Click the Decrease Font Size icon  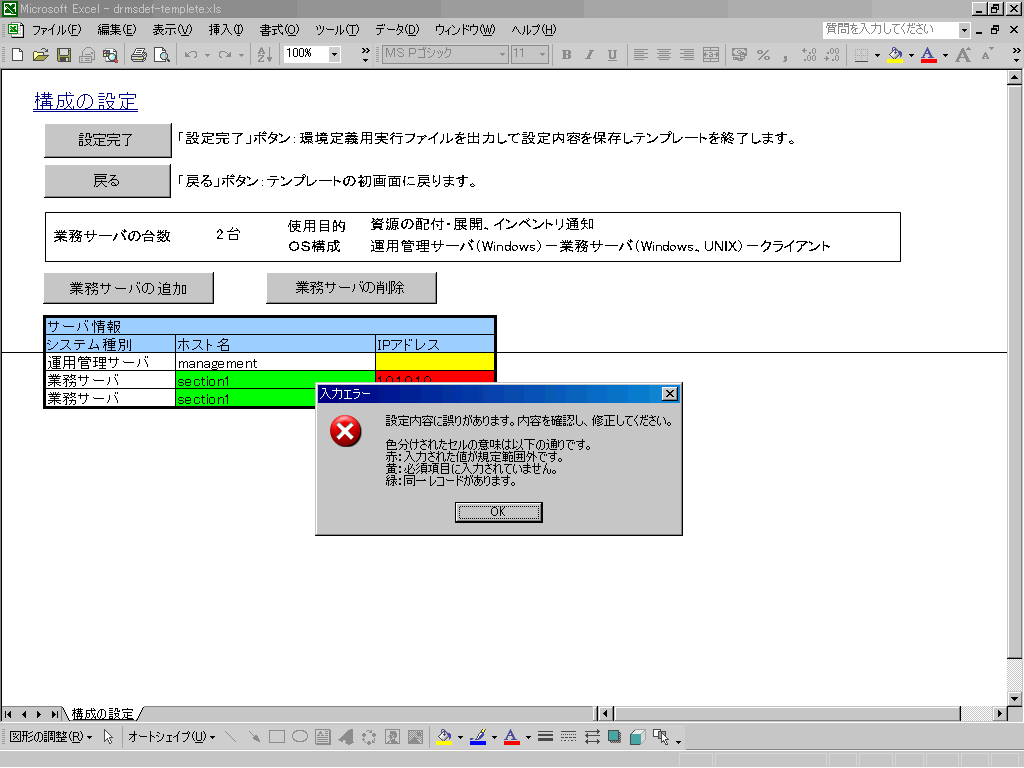pyautogui.click(x=986, y=55)
